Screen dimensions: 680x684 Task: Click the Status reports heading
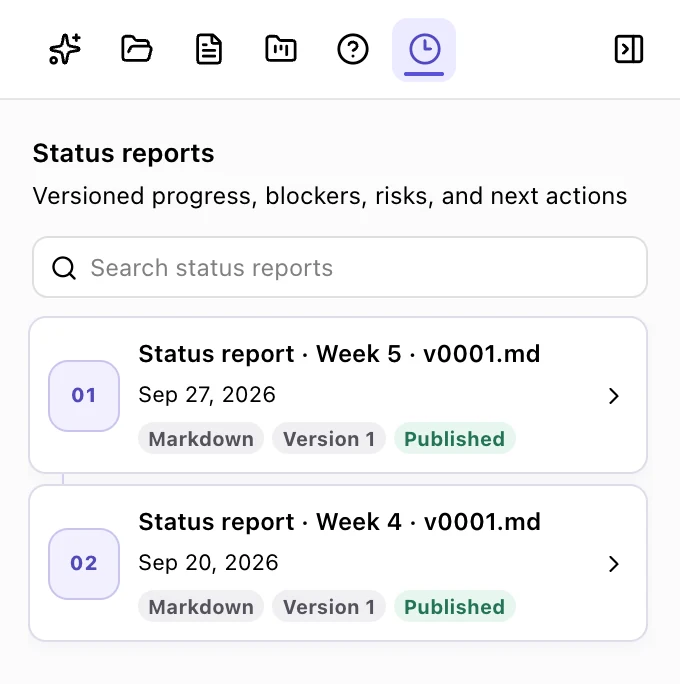123,153
